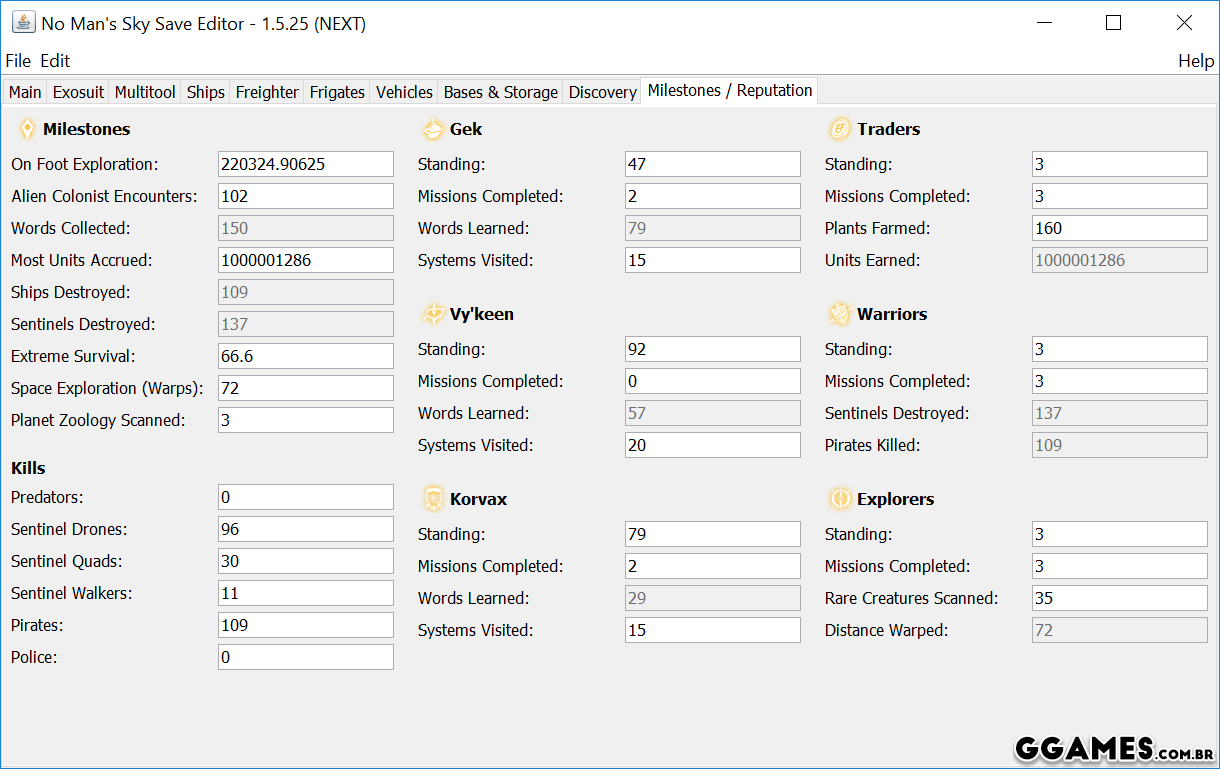Open the File menu

tap(18, 61)
